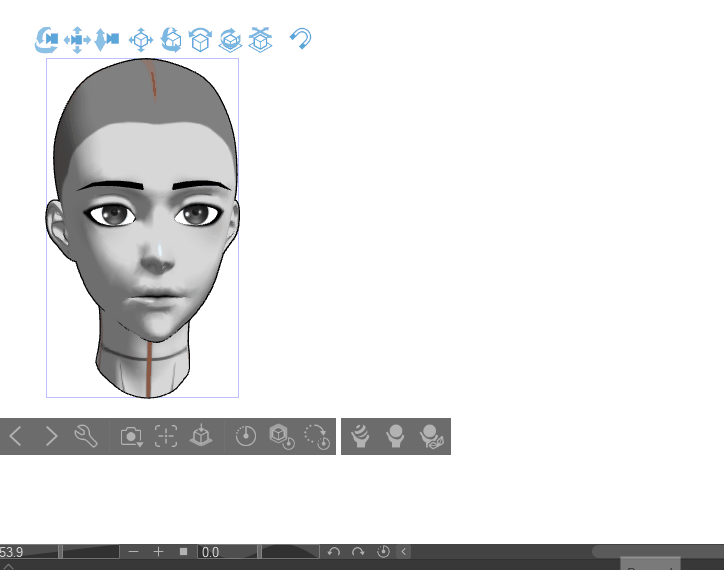Click the reset model scale dial icon

(x=246, y=436)
